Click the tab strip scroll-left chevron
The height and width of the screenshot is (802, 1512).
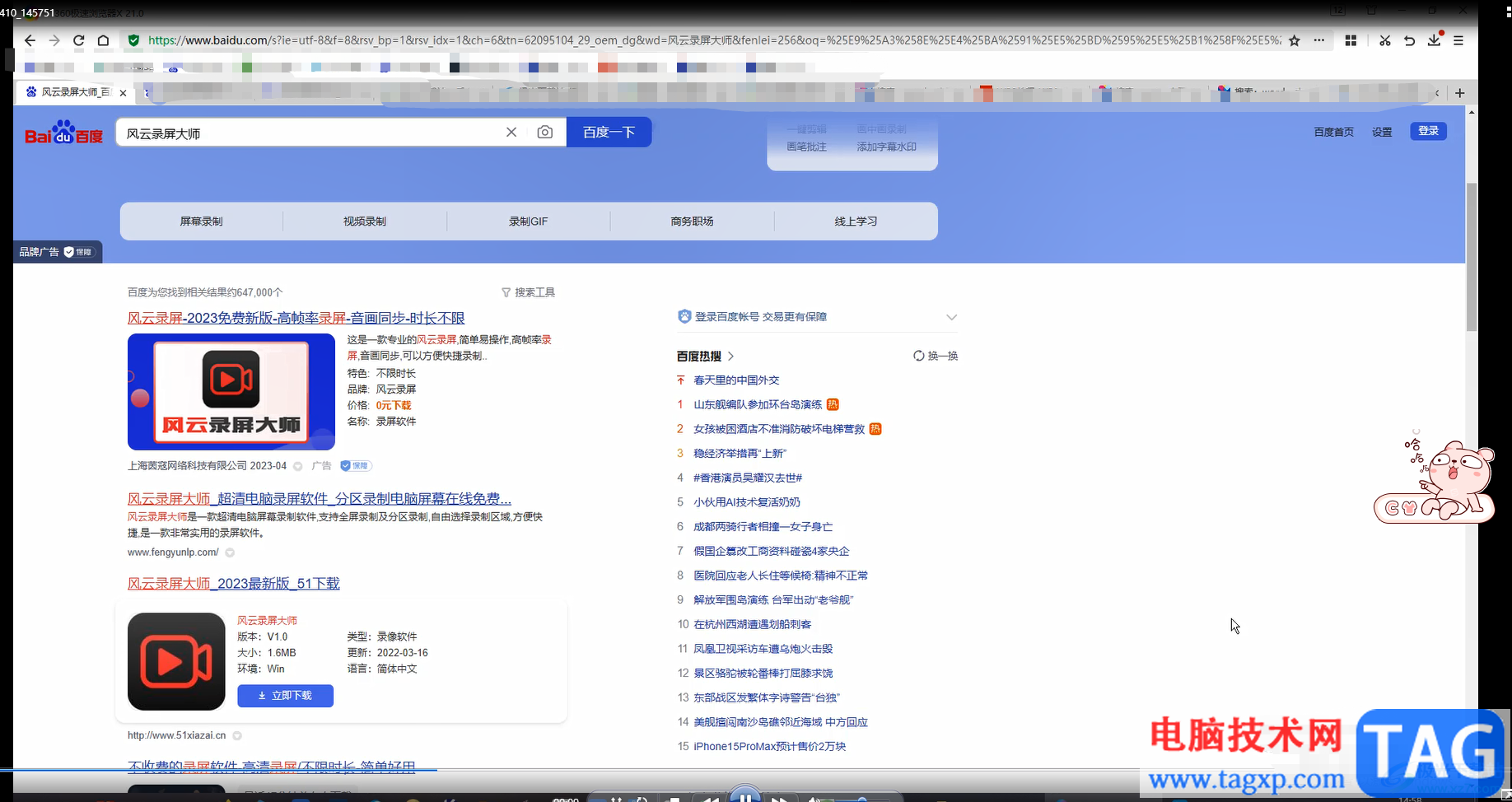[1437, 93]
